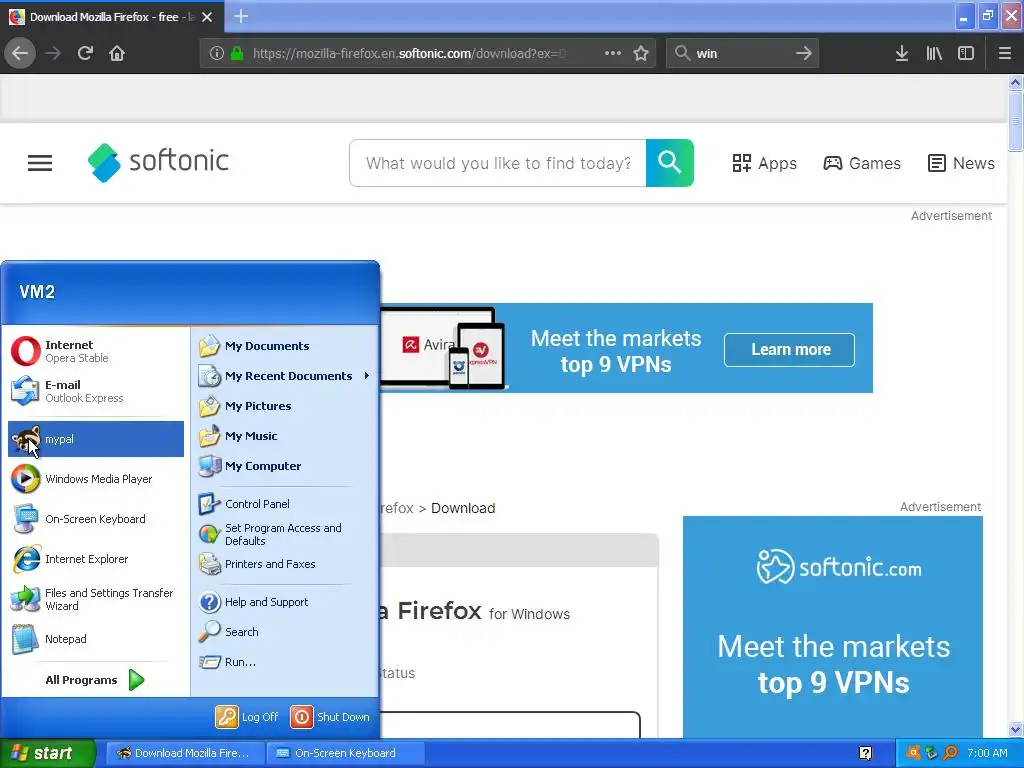This screenshot has width=1024, height=768.
Task: Launch Opera Stable Internet from Start menu
Action: 95,351
